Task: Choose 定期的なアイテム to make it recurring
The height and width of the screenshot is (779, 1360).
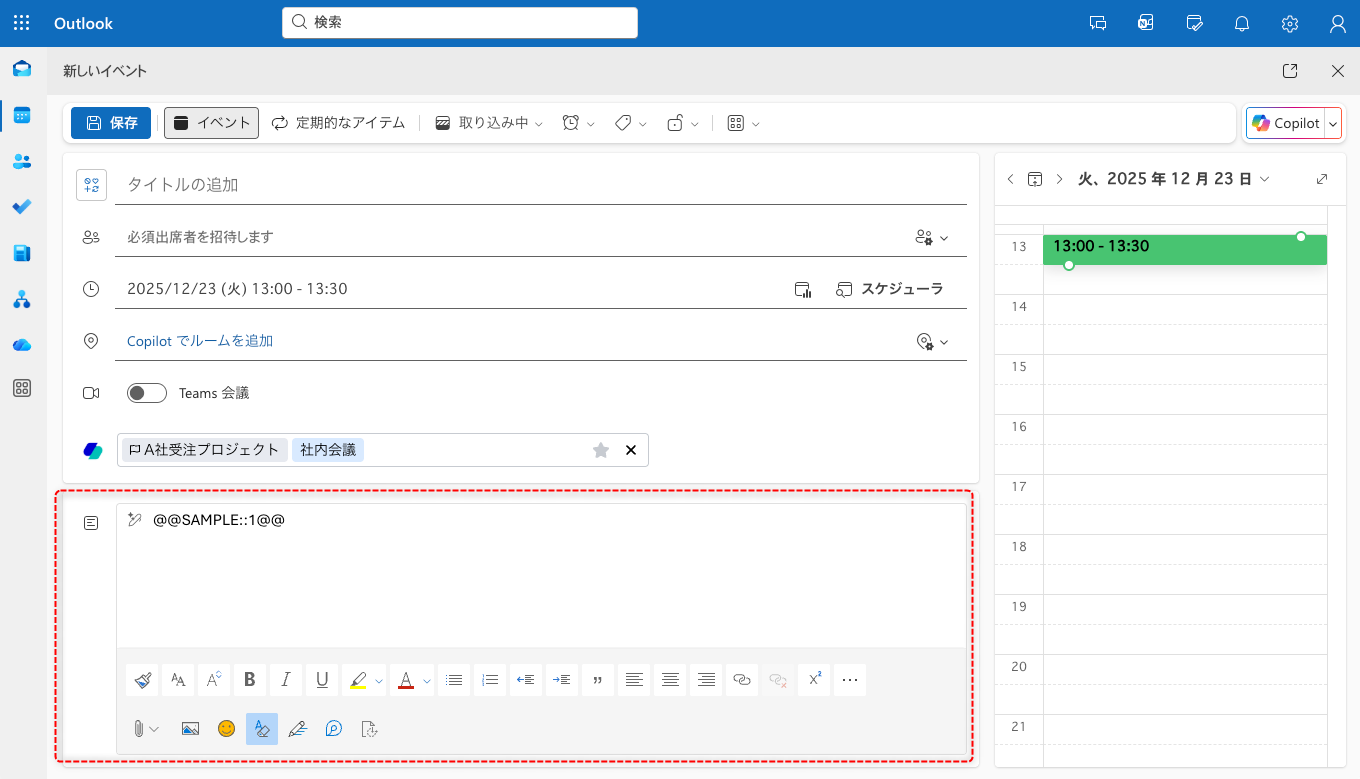Action: 339,123
